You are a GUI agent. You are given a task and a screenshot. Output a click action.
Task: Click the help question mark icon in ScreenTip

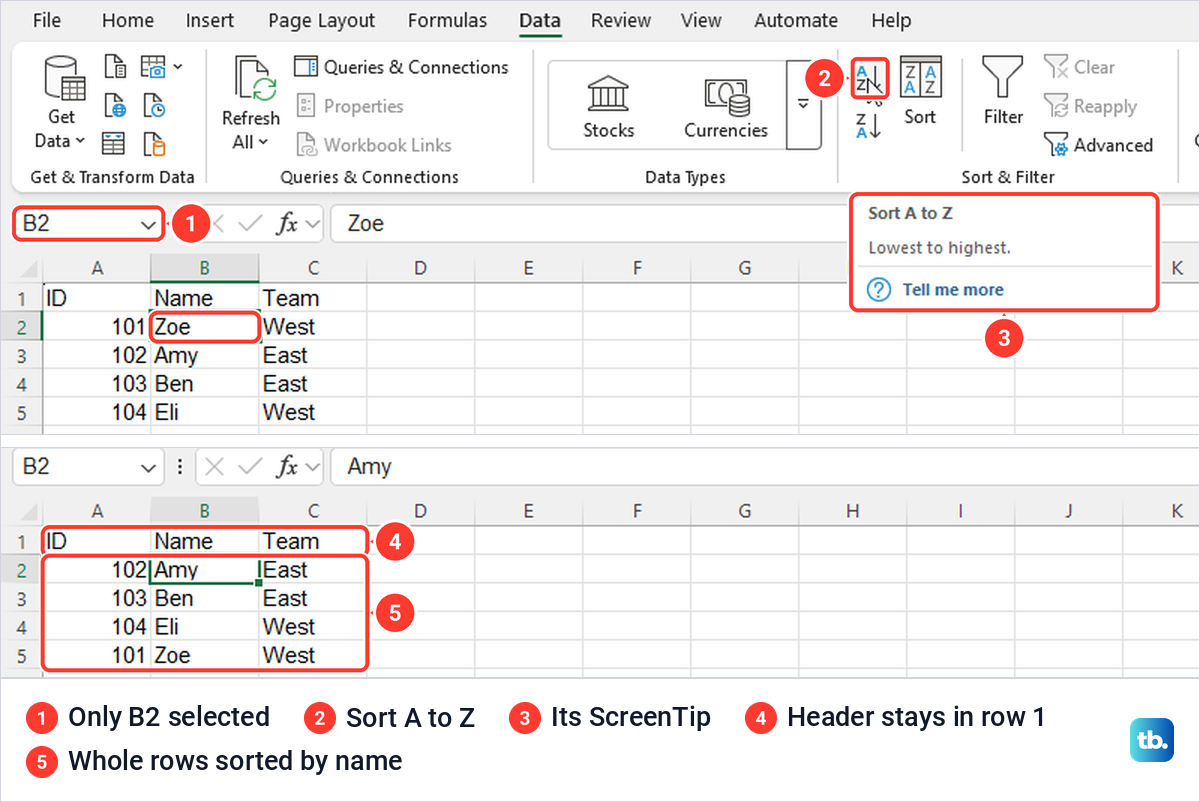pos(879,289)
